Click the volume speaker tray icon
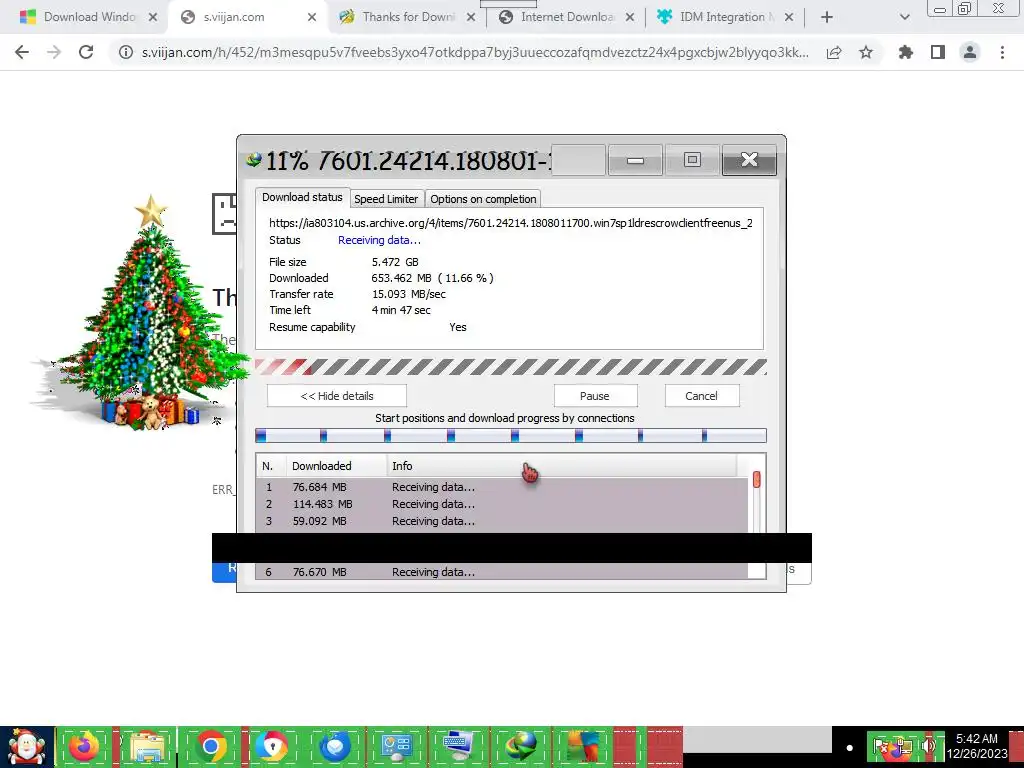This screenshot has width=1024, height=768. (926, 747)
